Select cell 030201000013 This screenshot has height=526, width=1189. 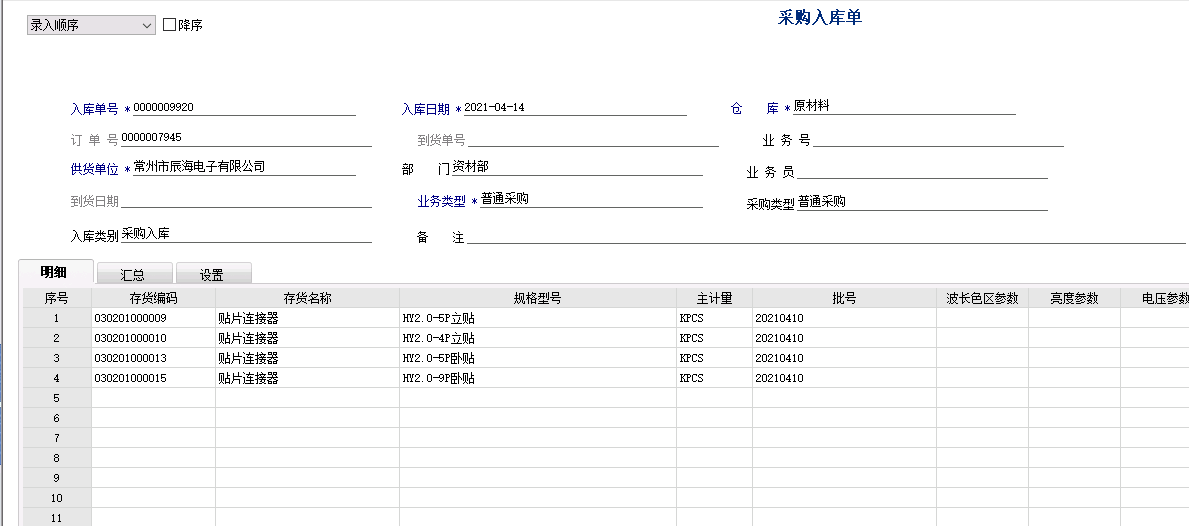coord(153,358)
